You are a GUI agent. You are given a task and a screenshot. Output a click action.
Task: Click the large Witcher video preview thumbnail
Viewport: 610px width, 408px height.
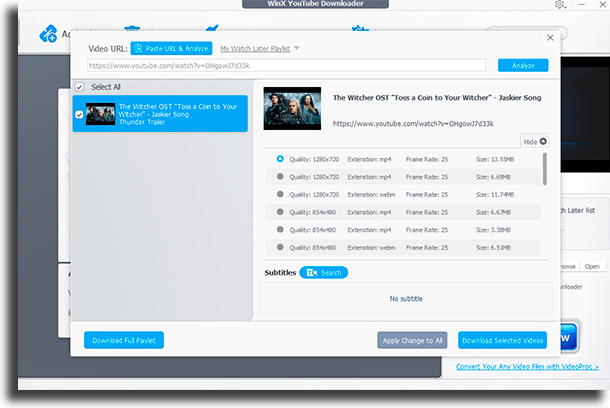292,109
